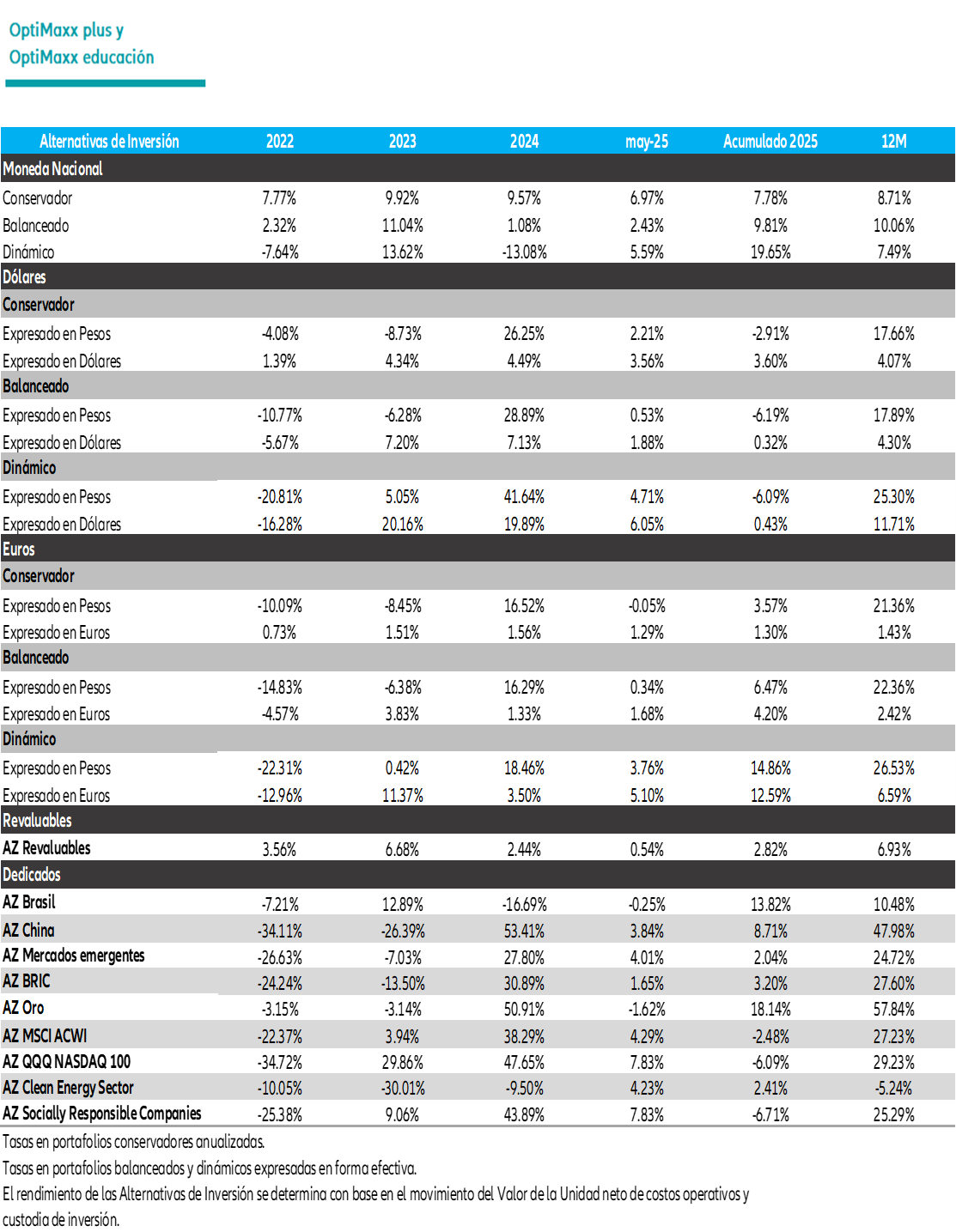The height and width of the screenshot is (1232, 956).
Task: Click the "AZ QQQ NASDAQ 100" row label
Action: 67,1062
